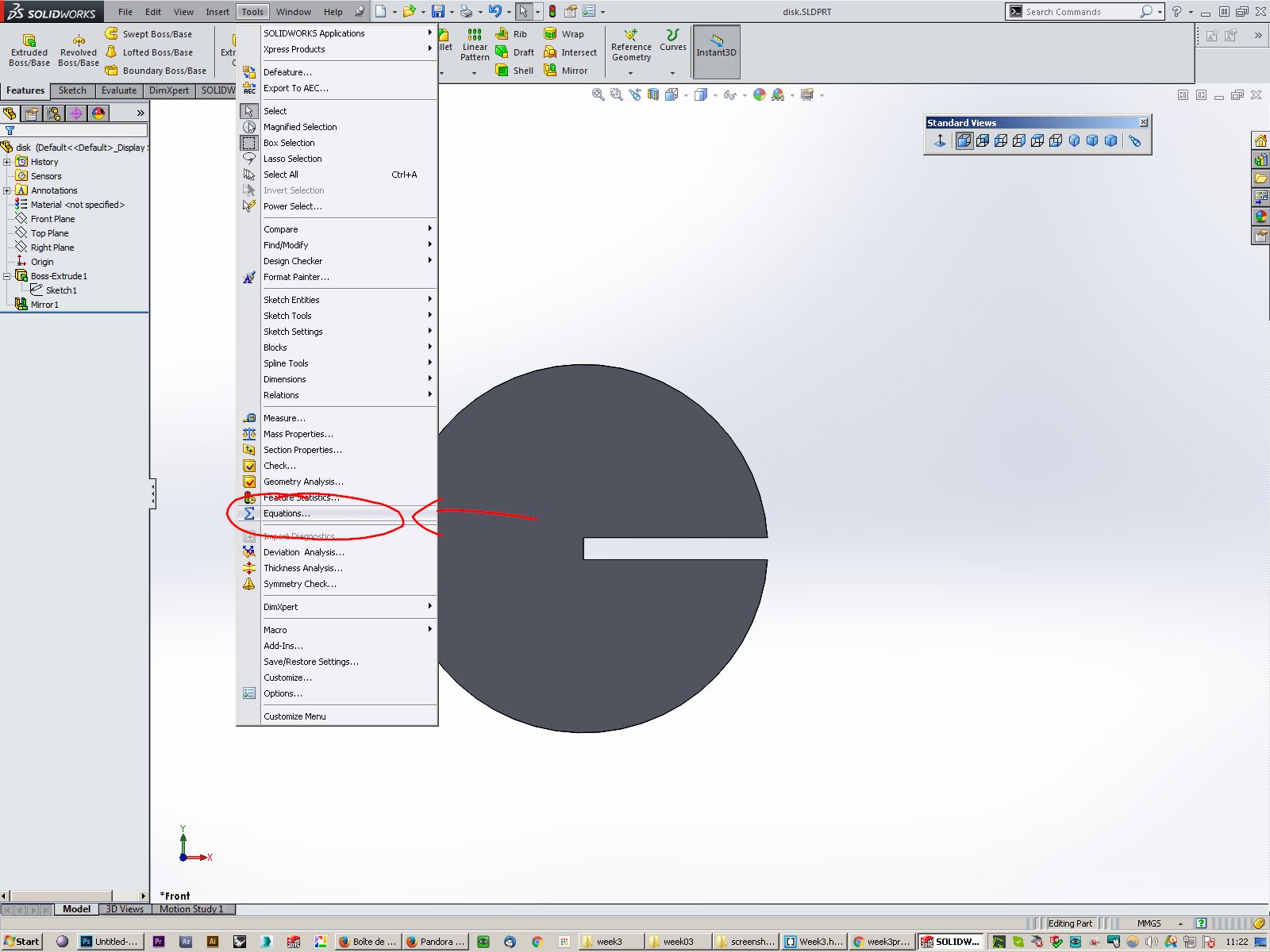Open the MMGS unit system status entry
Viewport: 1270px width, 952px height.
tap(1149, 923)
